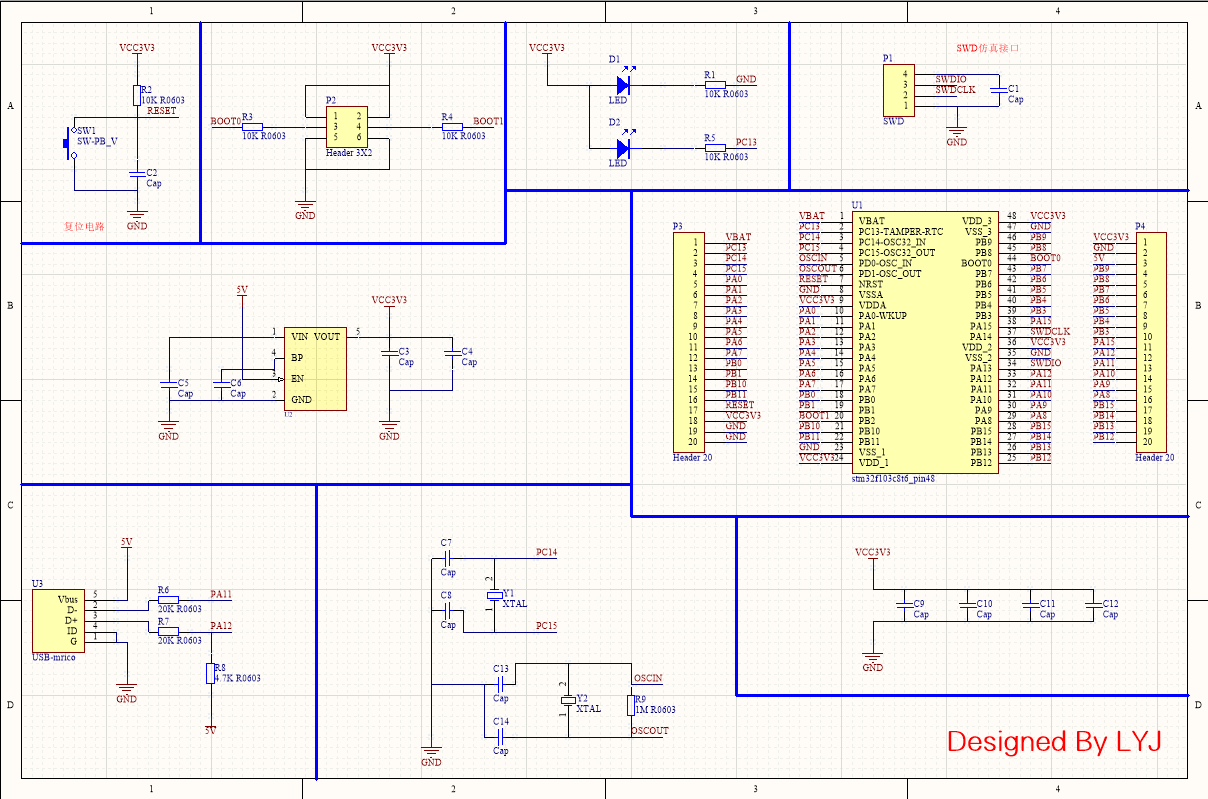Select the U1 stm32f103c8t6 chip body
The width and height of the screenshot is (1208, 799).
(x=924, y=342)
